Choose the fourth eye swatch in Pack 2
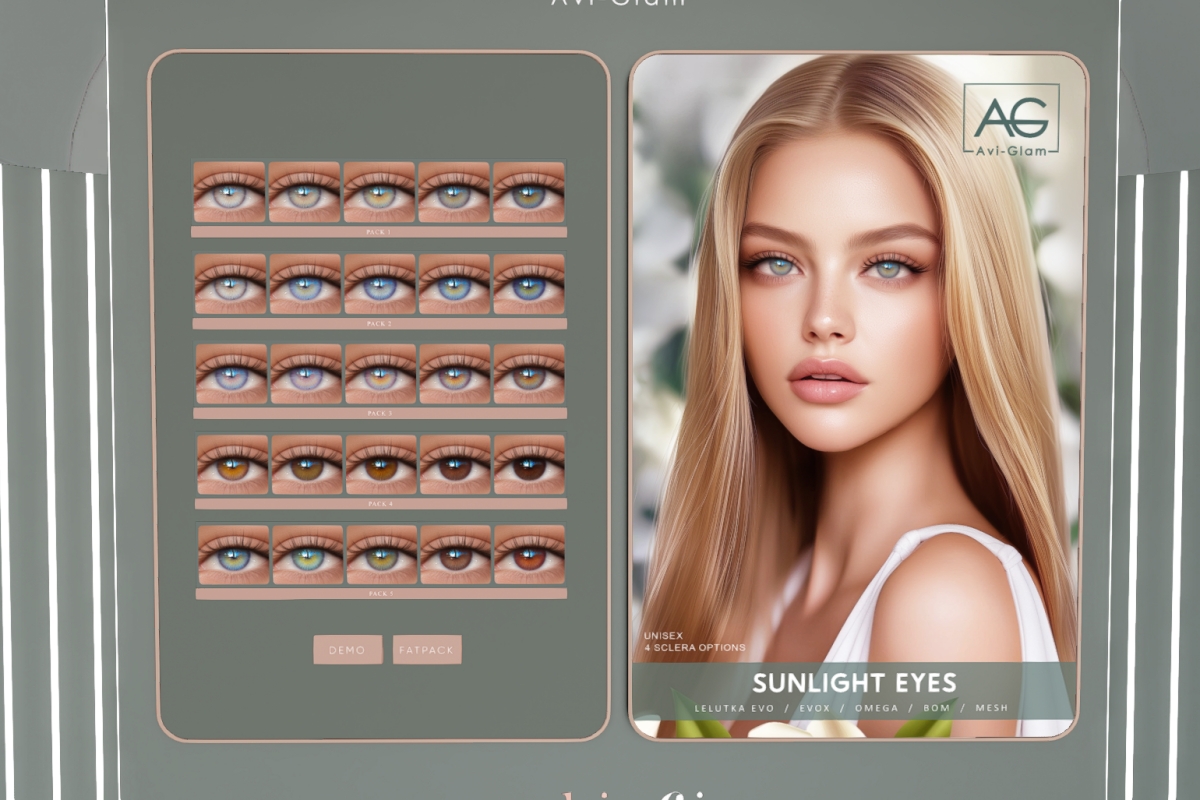 pyautogui.click(x=454, y=284)
